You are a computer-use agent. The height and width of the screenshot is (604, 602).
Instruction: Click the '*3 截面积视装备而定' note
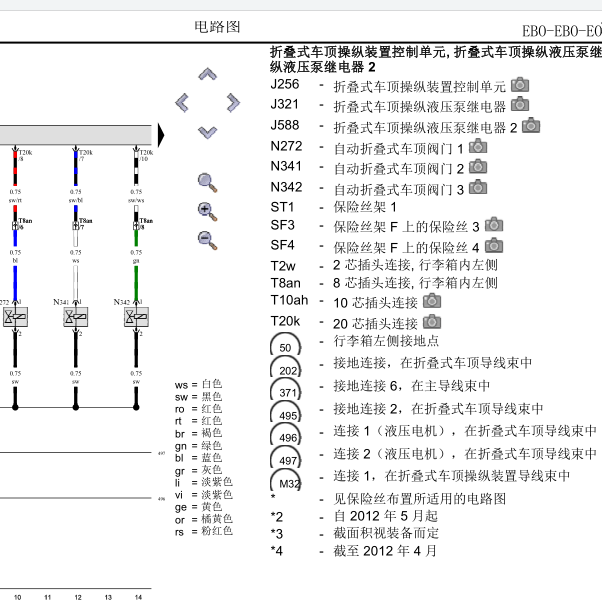355,534
